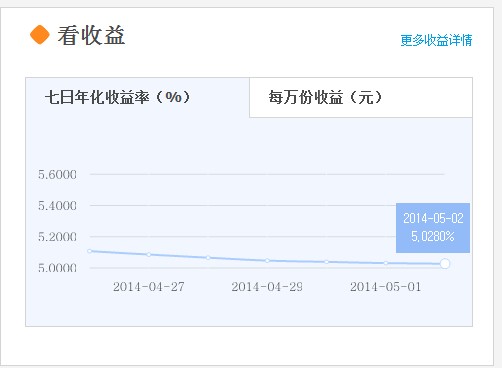Click the 看收益 section heading
This screenshot has height=368, width=502.
(x=91, y=35)
